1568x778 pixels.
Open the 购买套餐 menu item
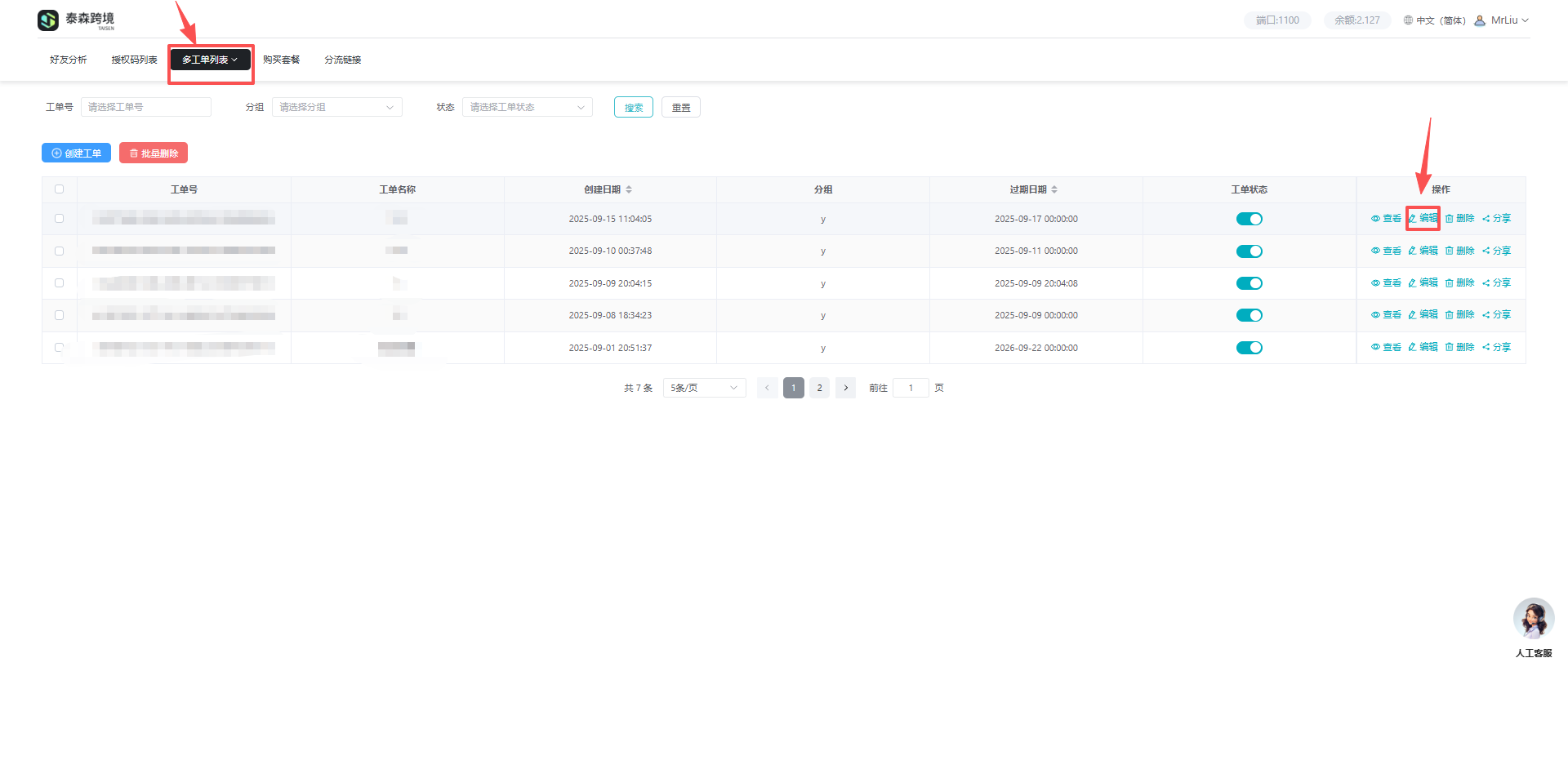[281, 60]
